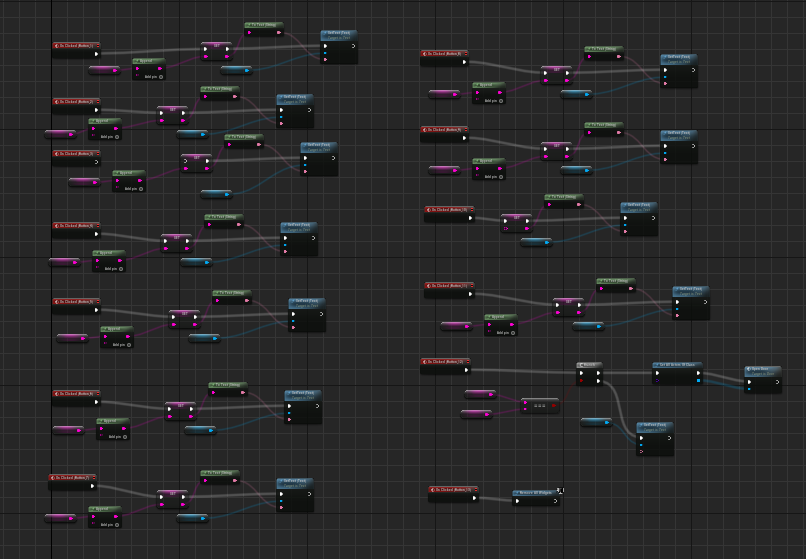Click Add pin on the Append node in Button_7's chain

110,525
